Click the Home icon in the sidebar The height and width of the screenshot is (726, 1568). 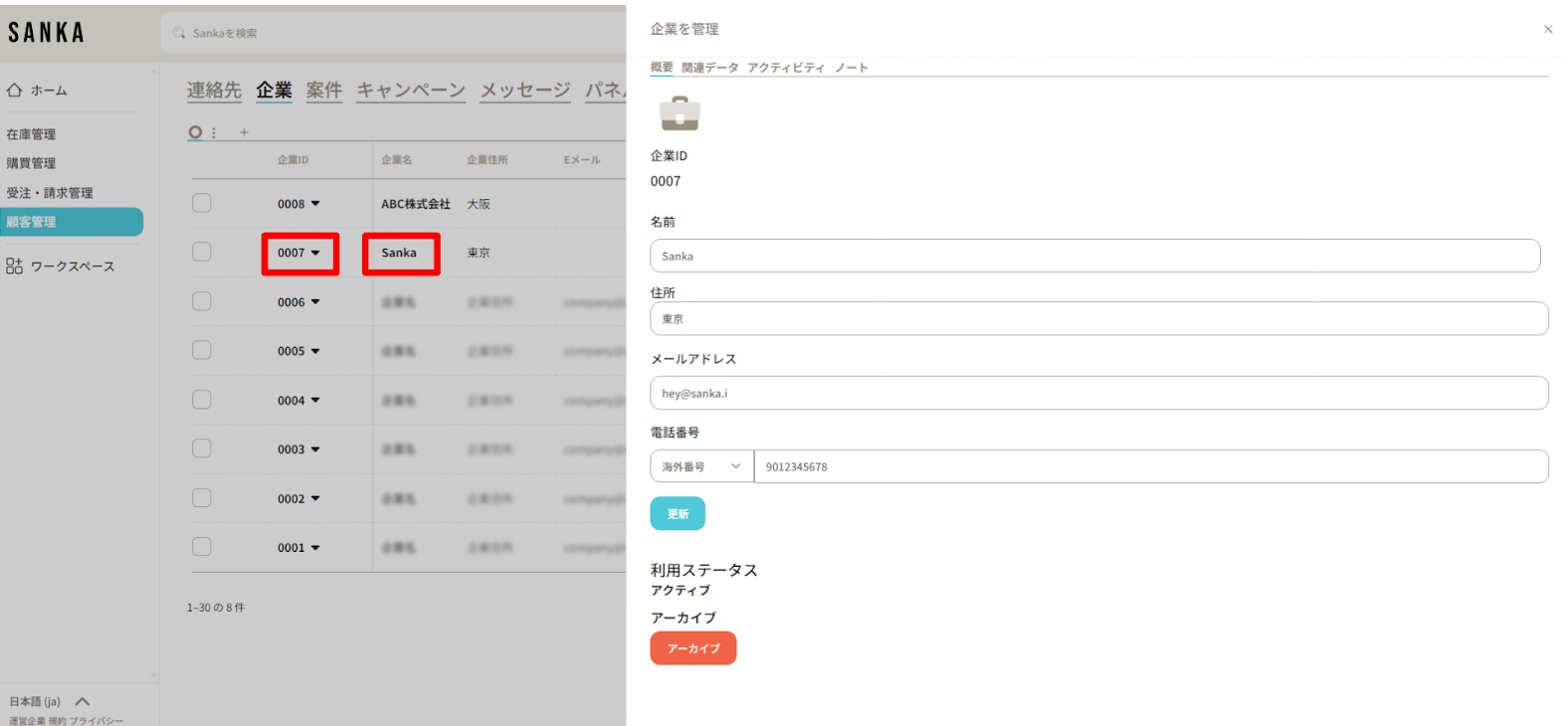(14, 91)
